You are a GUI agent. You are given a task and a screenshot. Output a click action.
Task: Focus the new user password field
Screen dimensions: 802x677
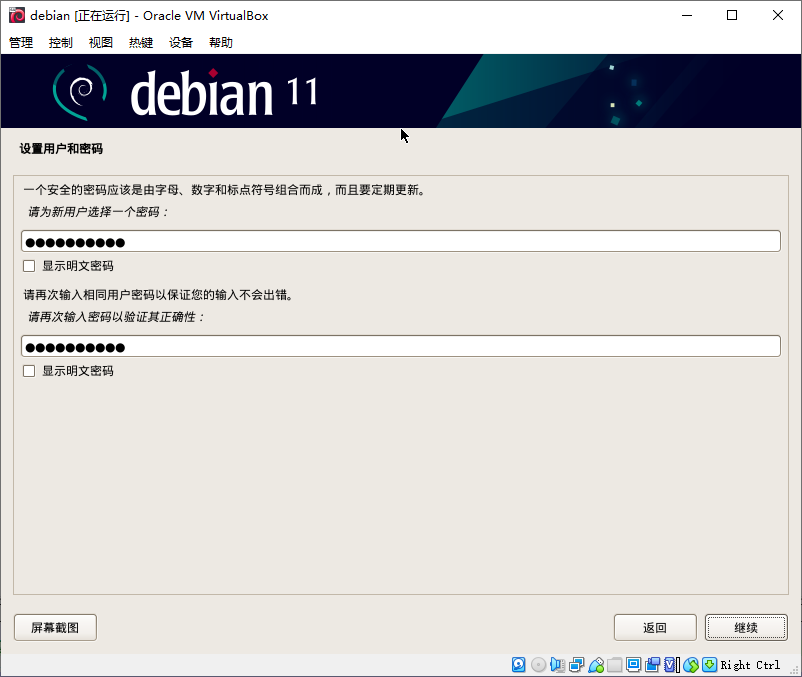[401, 241]
